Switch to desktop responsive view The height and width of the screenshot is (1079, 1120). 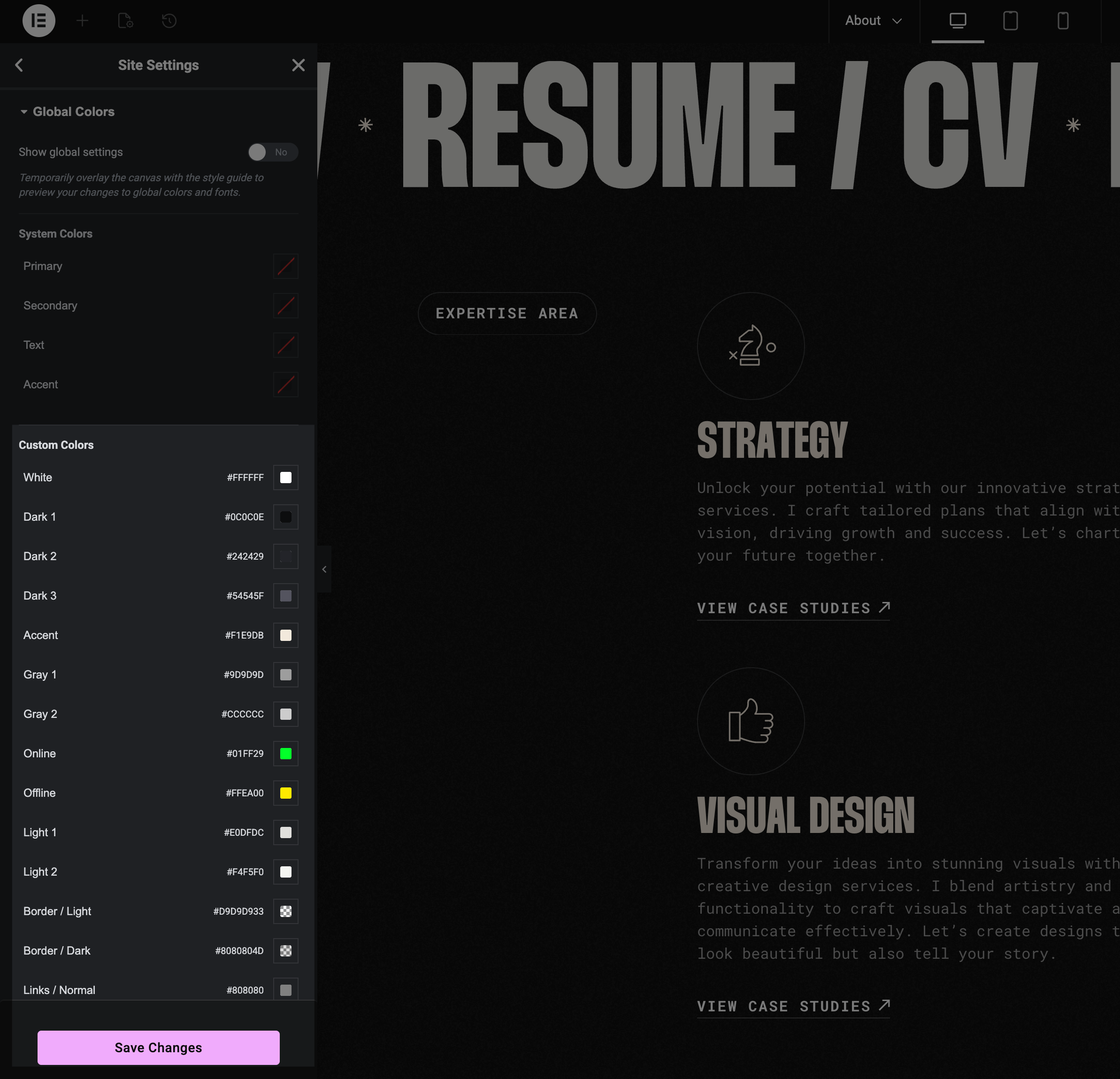pyautogui.click(x=957, y=21)
